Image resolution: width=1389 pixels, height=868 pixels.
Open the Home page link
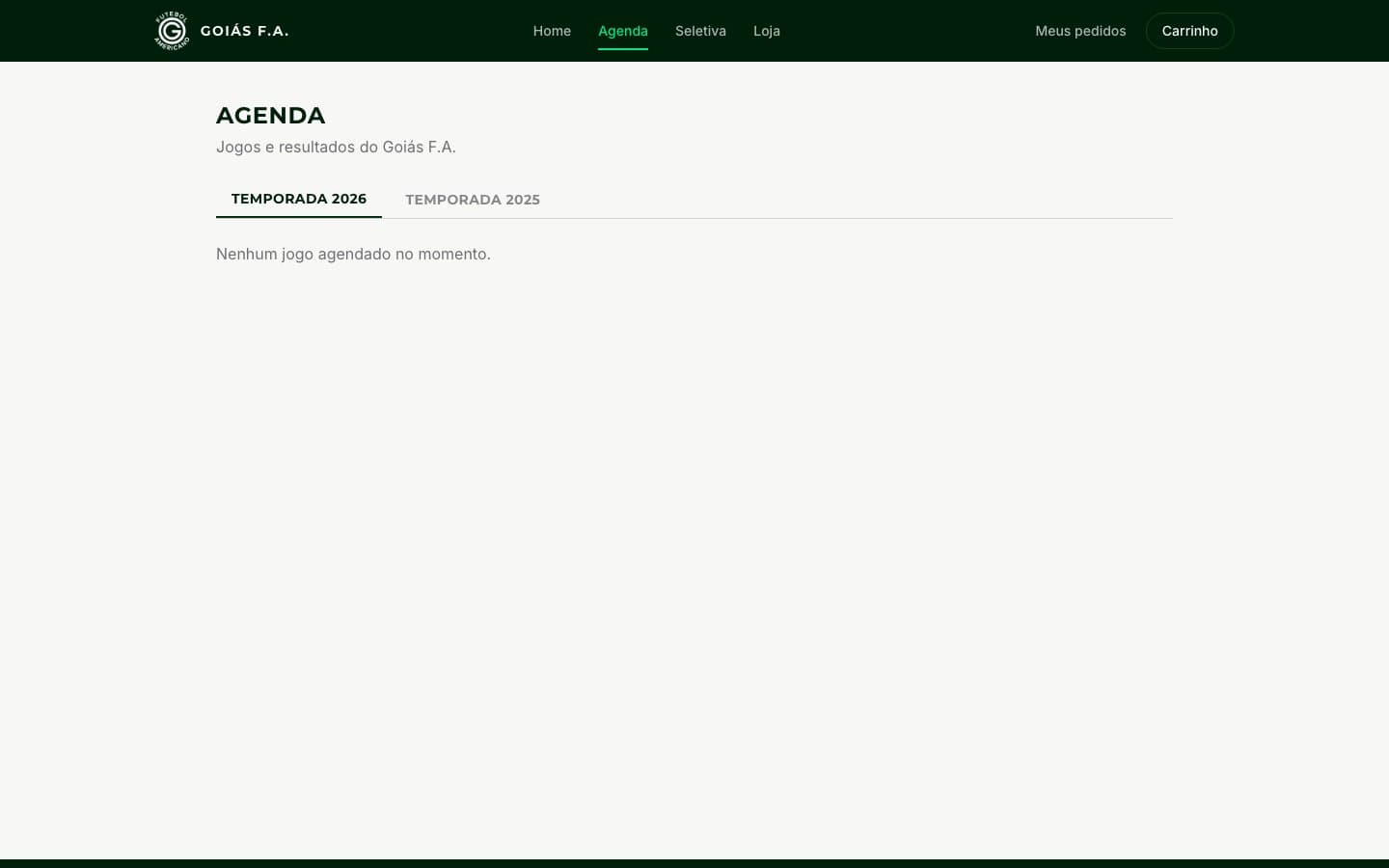click(x=552, y=31)
